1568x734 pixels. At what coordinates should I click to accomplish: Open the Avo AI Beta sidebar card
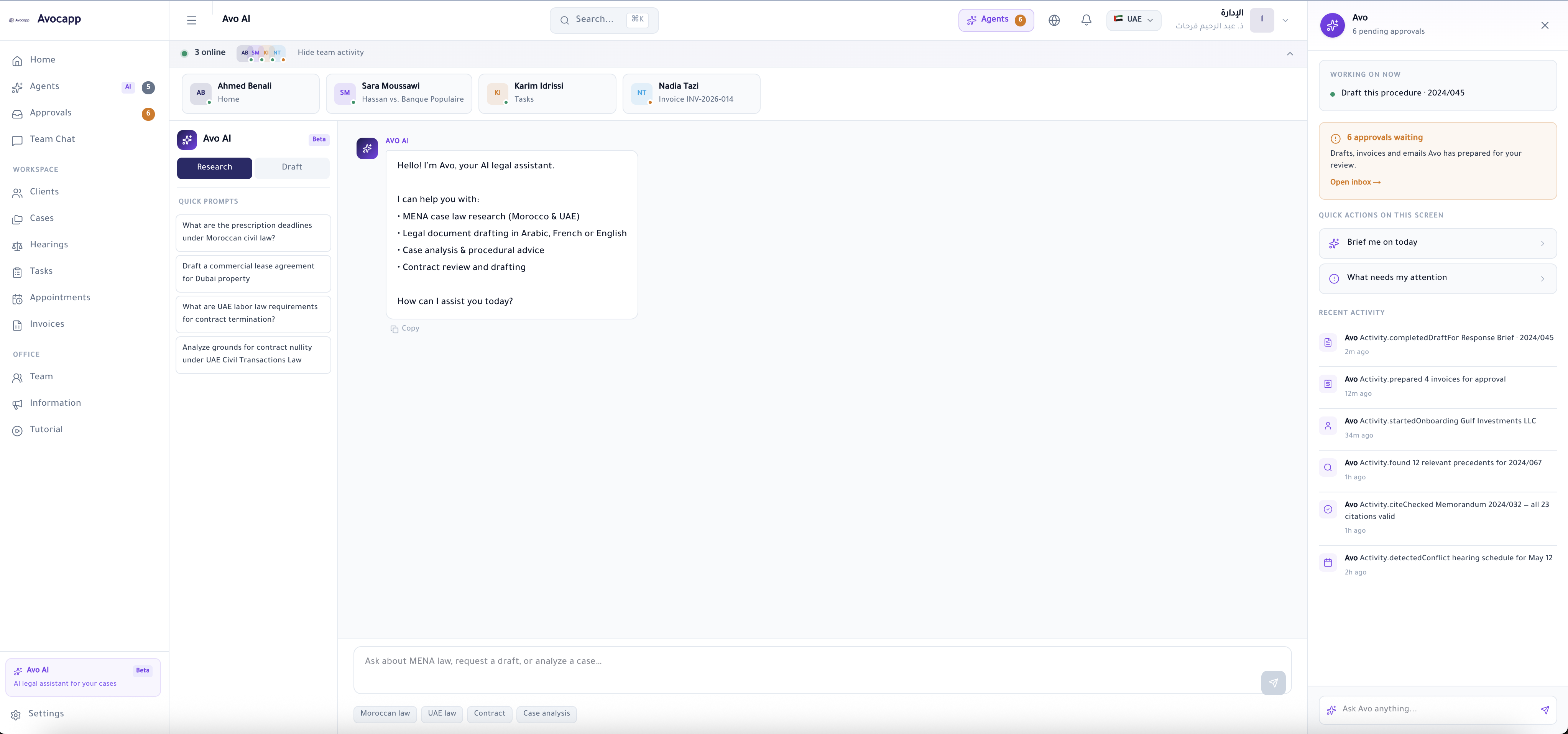coord(84,677)
